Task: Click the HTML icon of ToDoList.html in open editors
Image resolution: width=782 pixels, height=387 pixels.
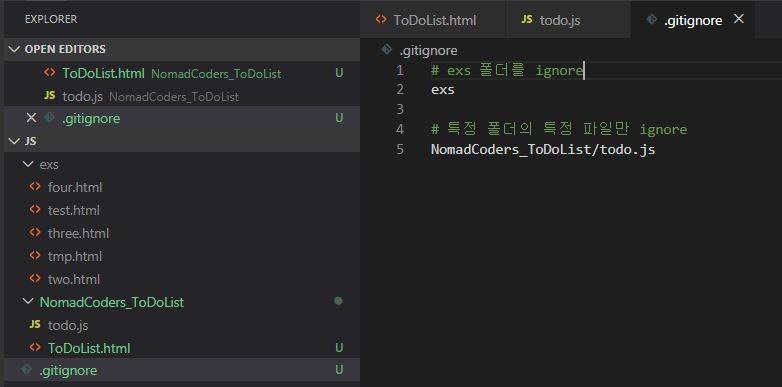Action: click(x=49, y=73)
